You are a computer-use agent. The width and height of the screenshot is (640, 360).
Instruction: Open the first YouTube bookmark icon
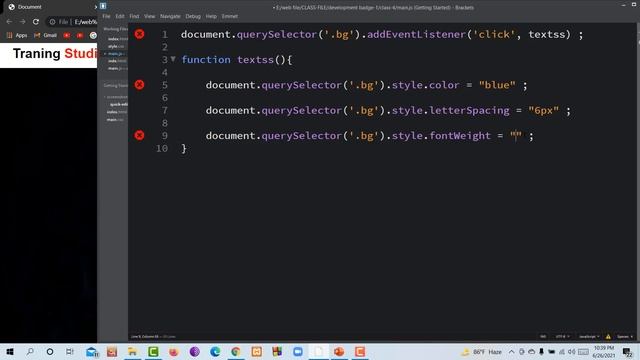[67, 36]
